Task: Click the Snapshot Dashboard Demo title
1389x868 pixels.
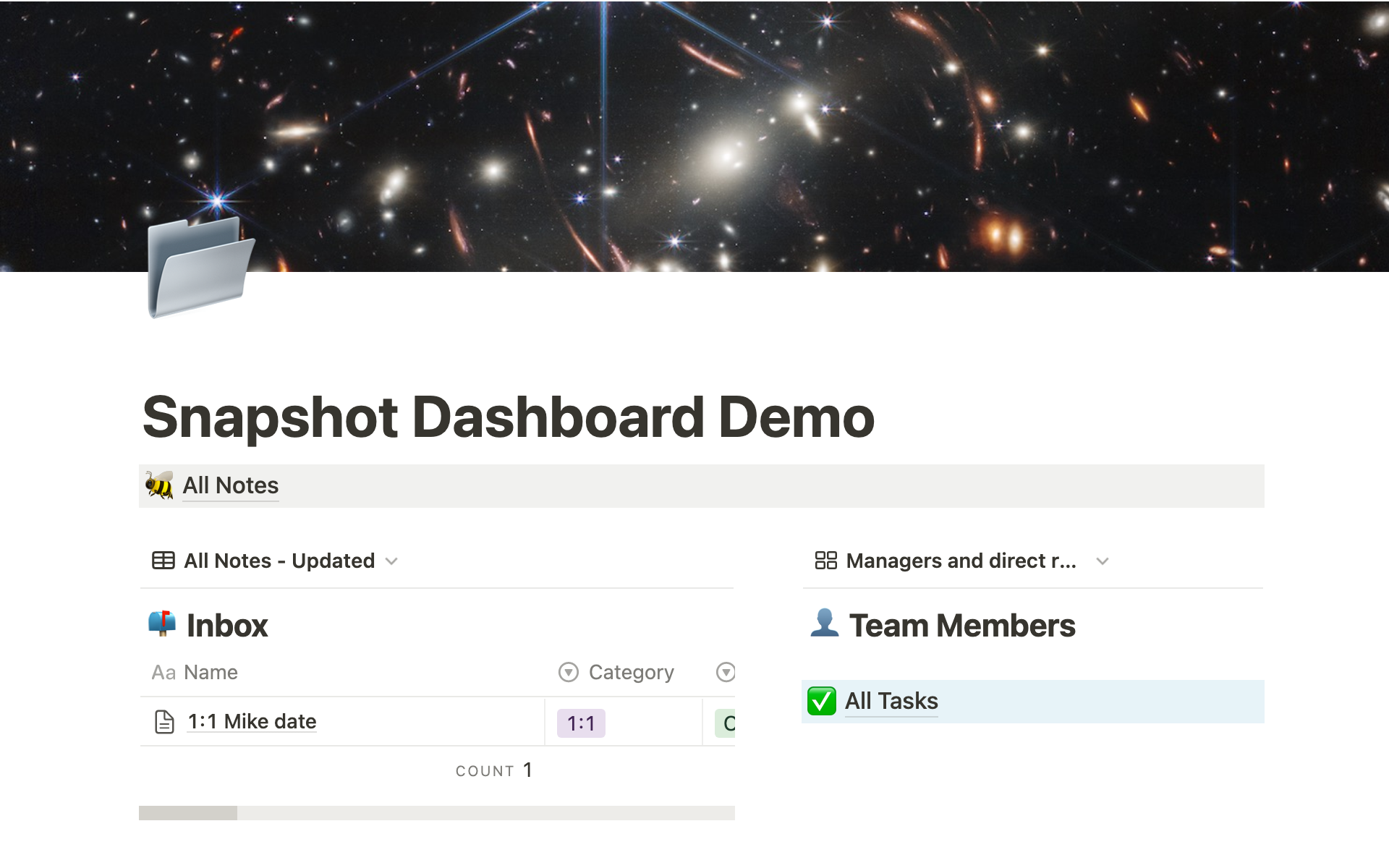Action: [508, 417]
